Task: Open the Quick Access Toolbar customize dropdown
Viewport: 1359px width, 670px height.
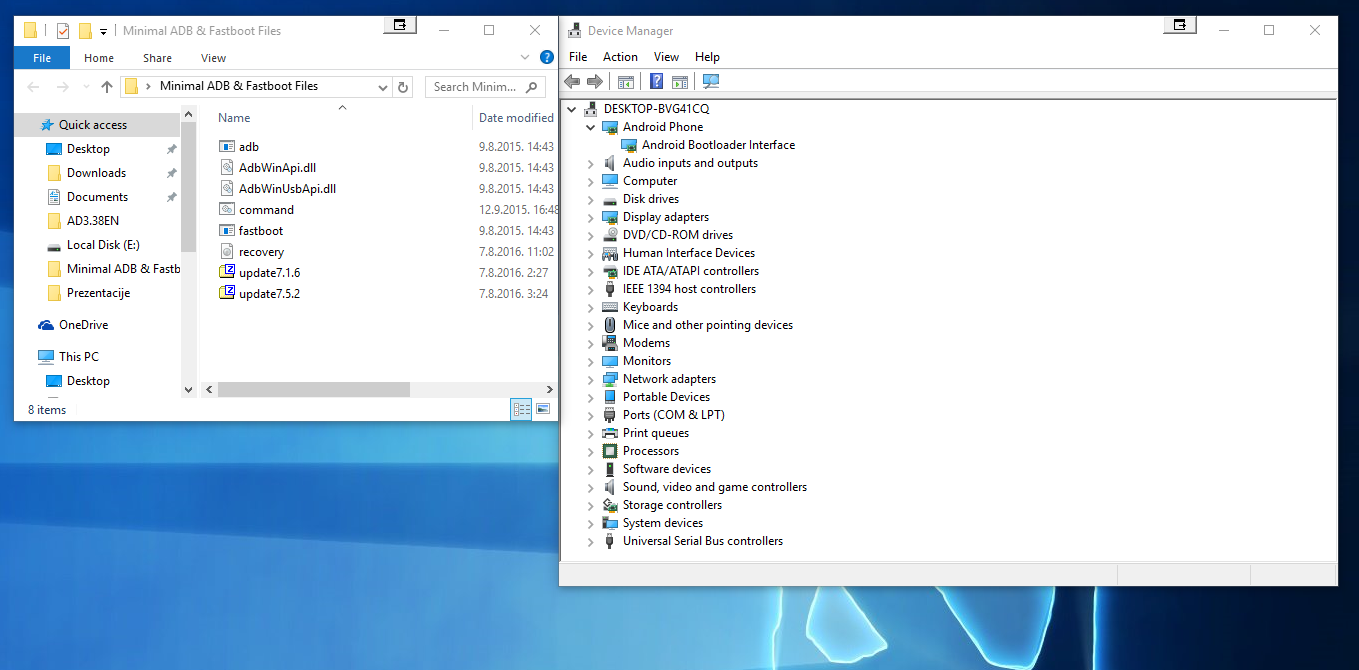Action: point(103,31)
